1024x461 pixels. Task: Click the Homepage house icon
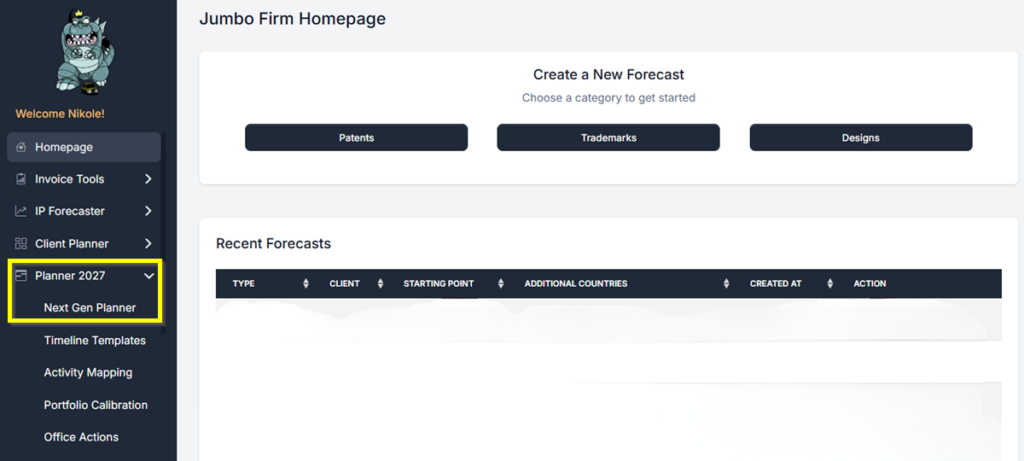21,147
